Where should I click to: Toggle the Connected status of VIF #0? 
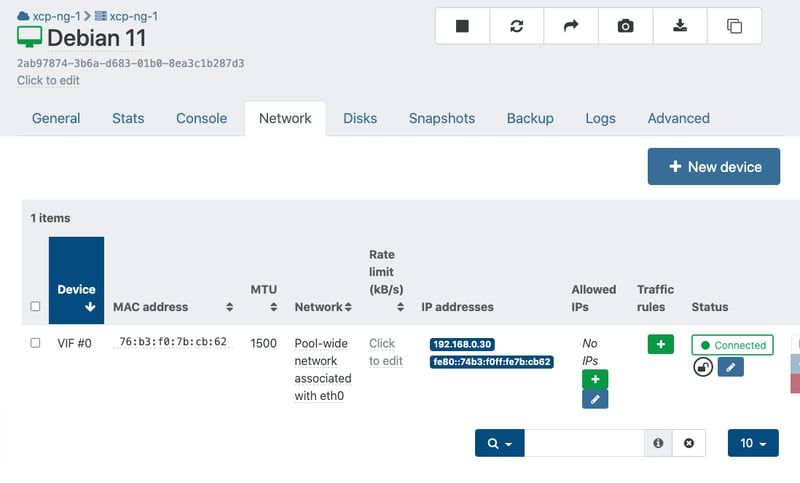pyautogui.click(x=732, y=345)
